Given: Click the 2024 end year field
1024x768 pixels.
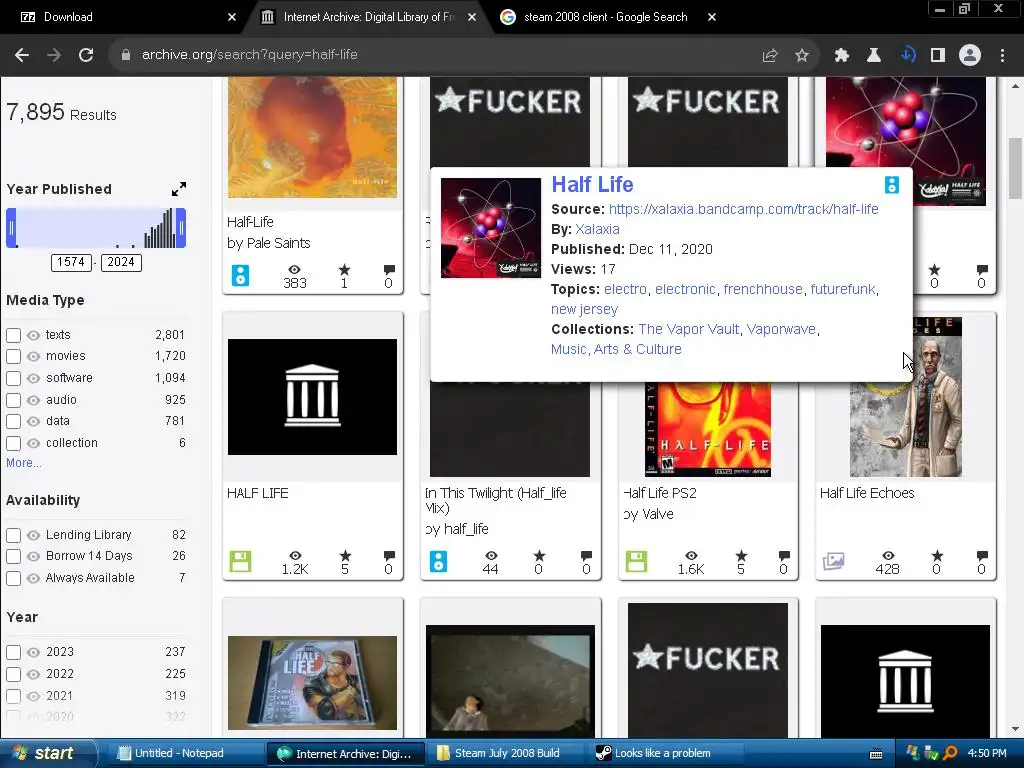Looking at the screenshot, I should 121,263.
